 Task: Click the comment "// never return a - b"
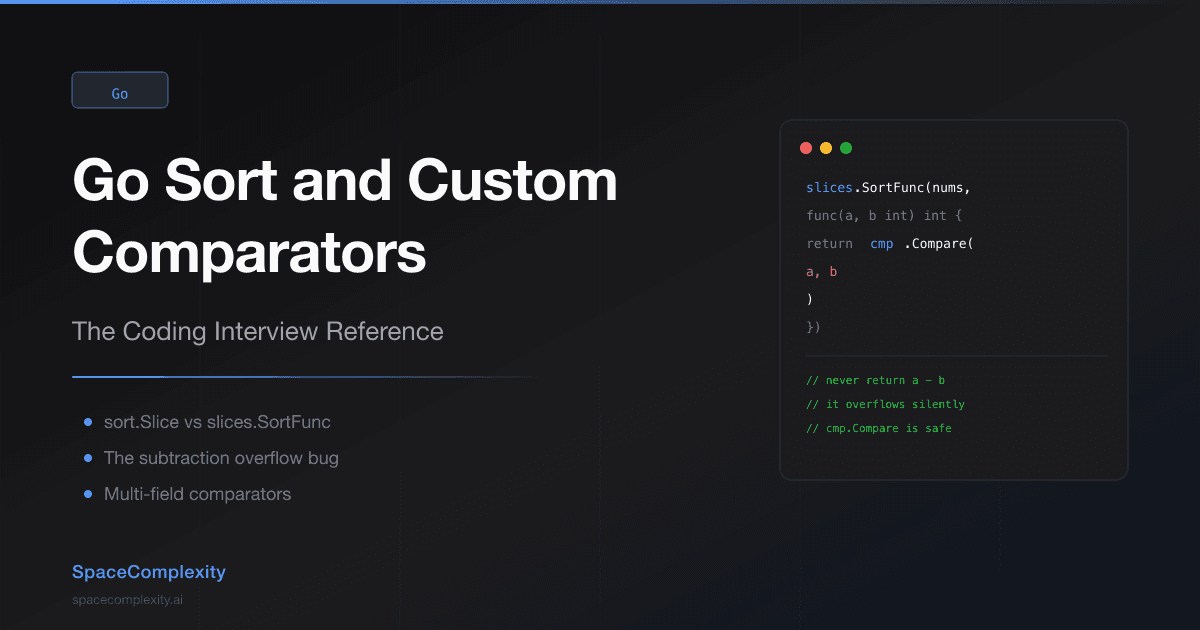tap(875, 380)
